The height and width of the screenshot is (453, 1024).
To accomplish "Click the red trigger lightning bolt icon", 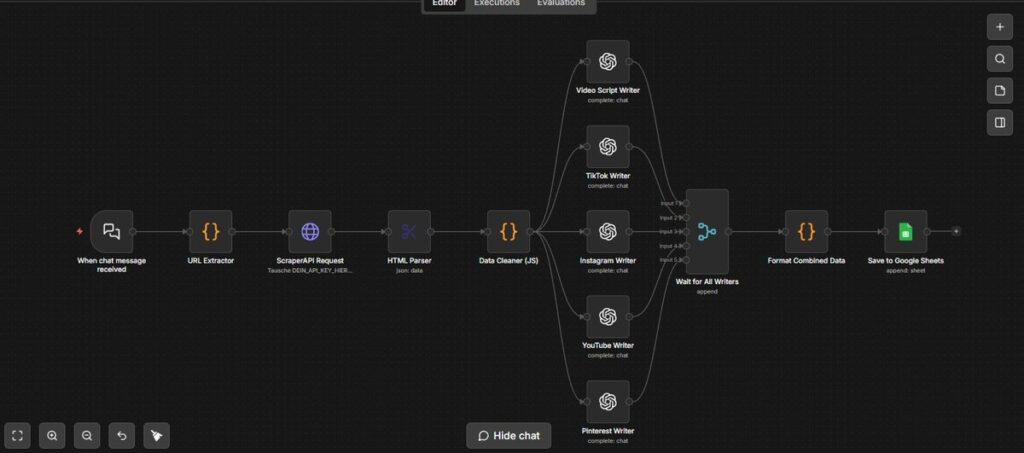I will 80,231.
